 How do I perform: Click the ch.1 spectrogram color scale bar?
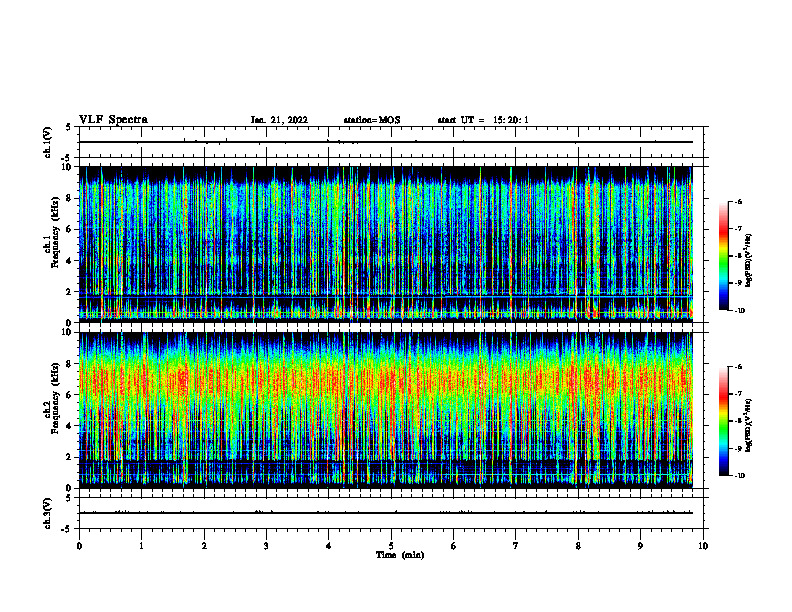(723, 256)
